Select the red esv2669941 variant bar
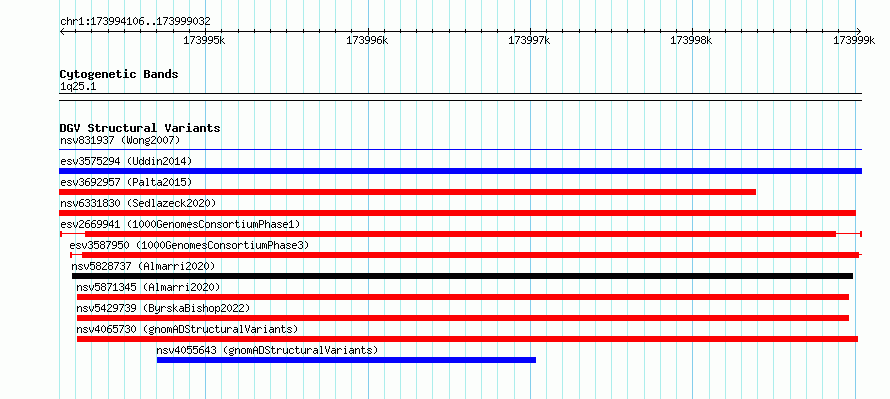The image size is (890, 399). click(x=460, y=234)
